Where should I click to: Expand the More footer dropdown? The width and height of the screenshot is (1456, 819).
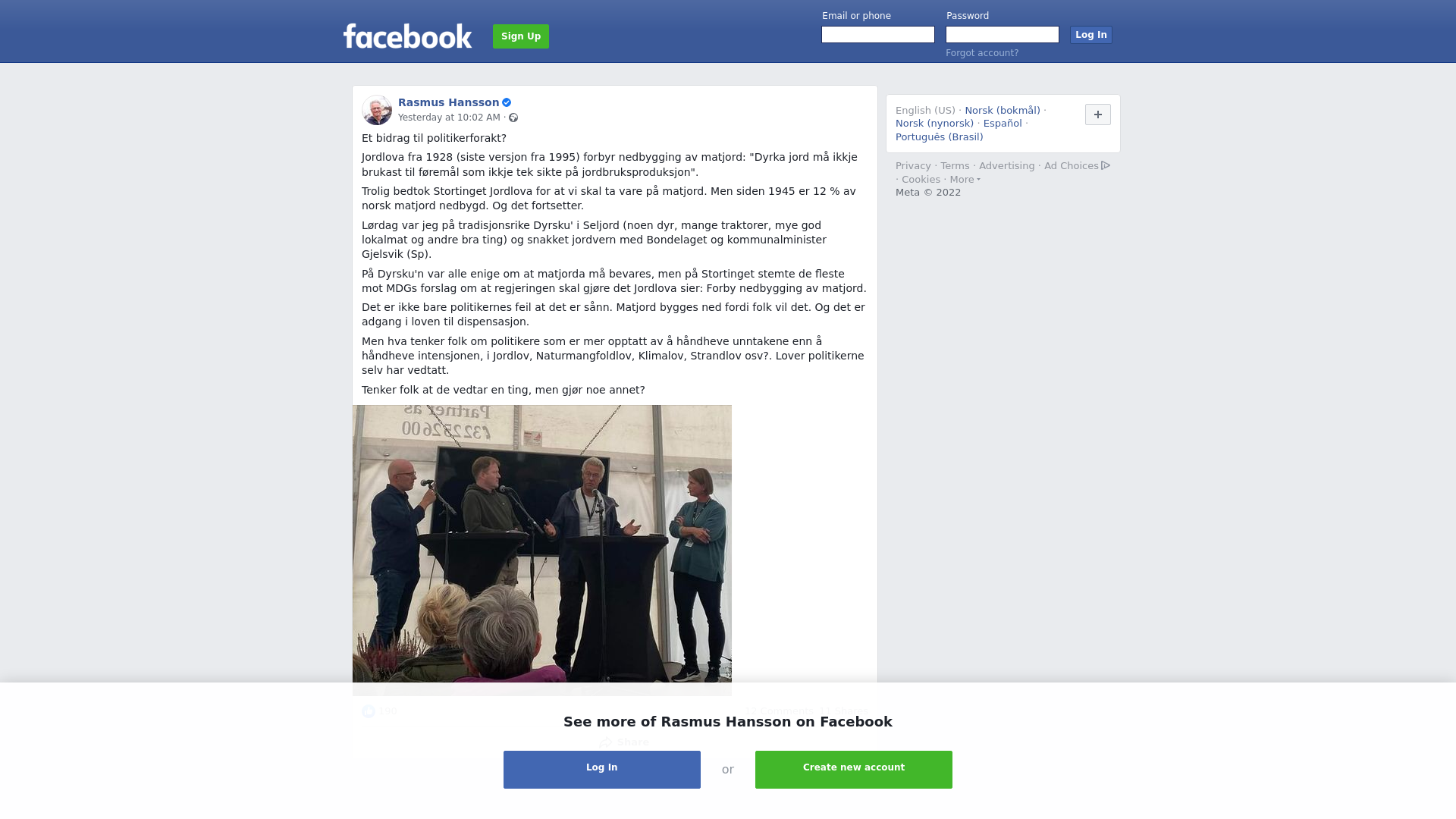[965, 180]
